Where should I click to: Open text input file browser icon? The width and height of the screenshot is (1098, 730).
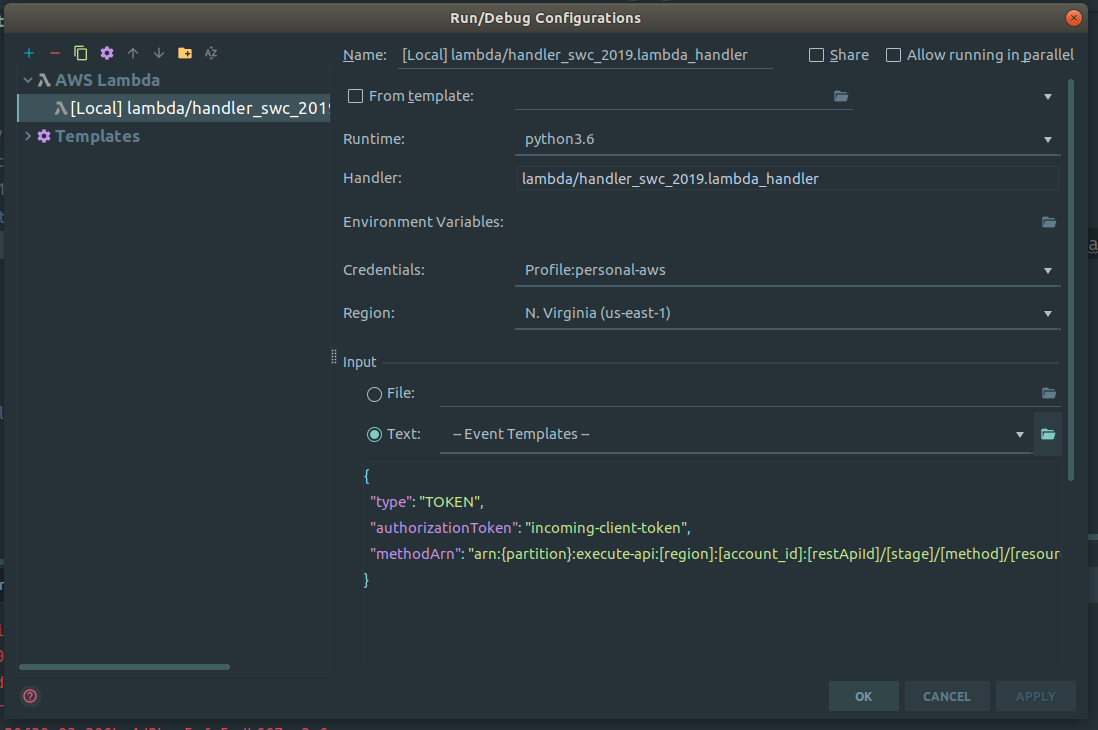point(1048,434)
